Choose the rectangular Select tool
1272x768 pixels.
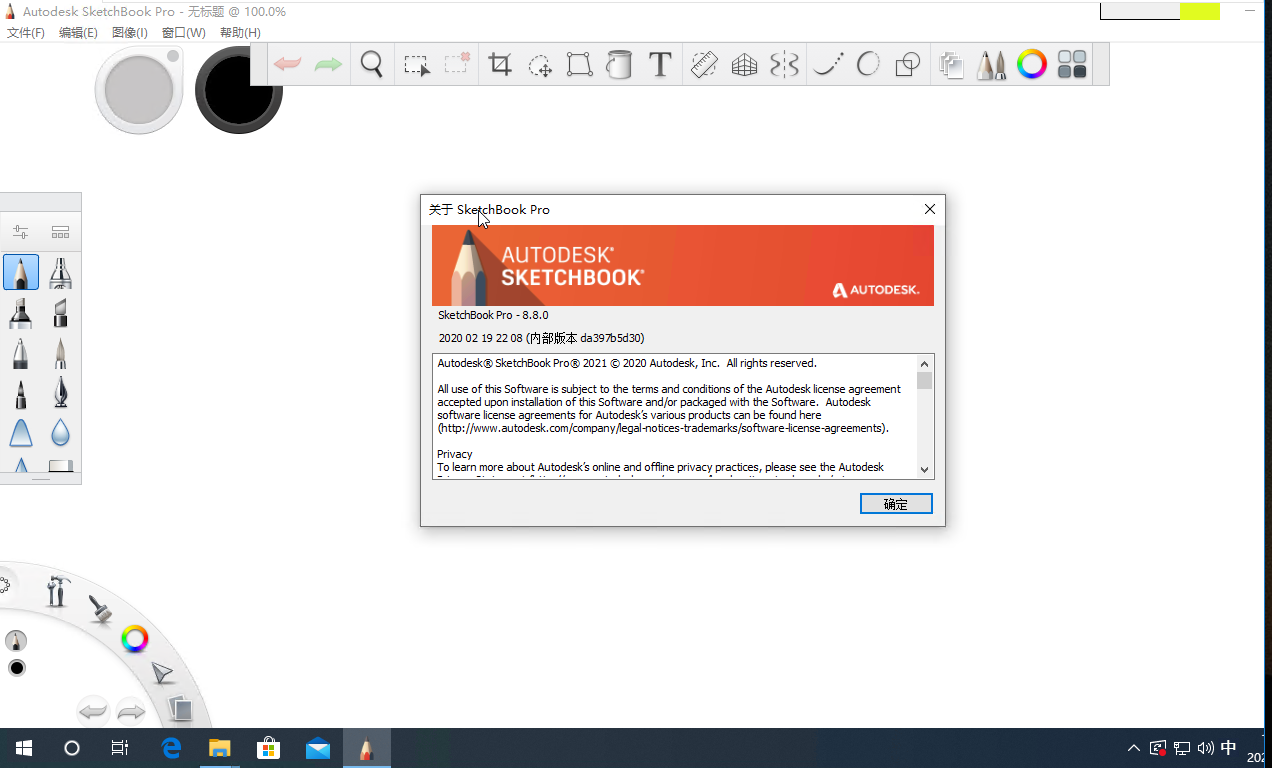click(x=416, y=65)
